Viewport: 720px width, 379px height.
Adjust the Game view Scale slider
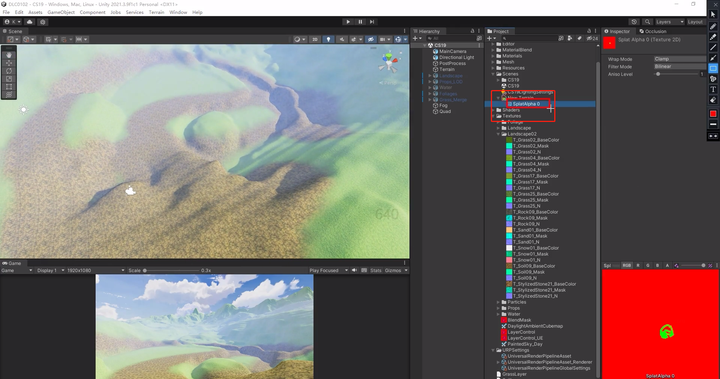[x=171, y=270]
